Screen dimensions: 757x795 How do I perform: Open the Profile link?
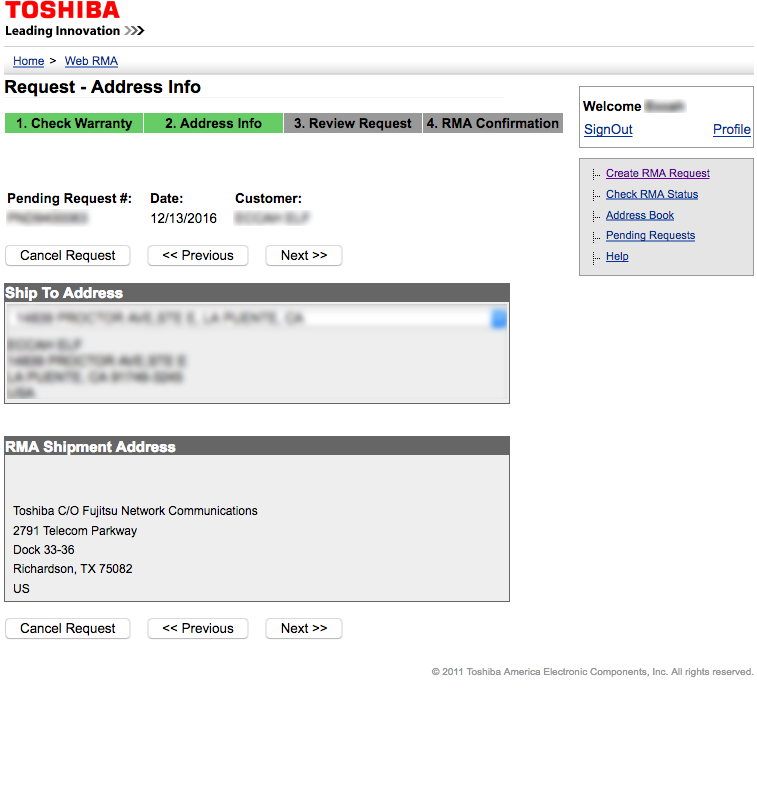[732, 129]
